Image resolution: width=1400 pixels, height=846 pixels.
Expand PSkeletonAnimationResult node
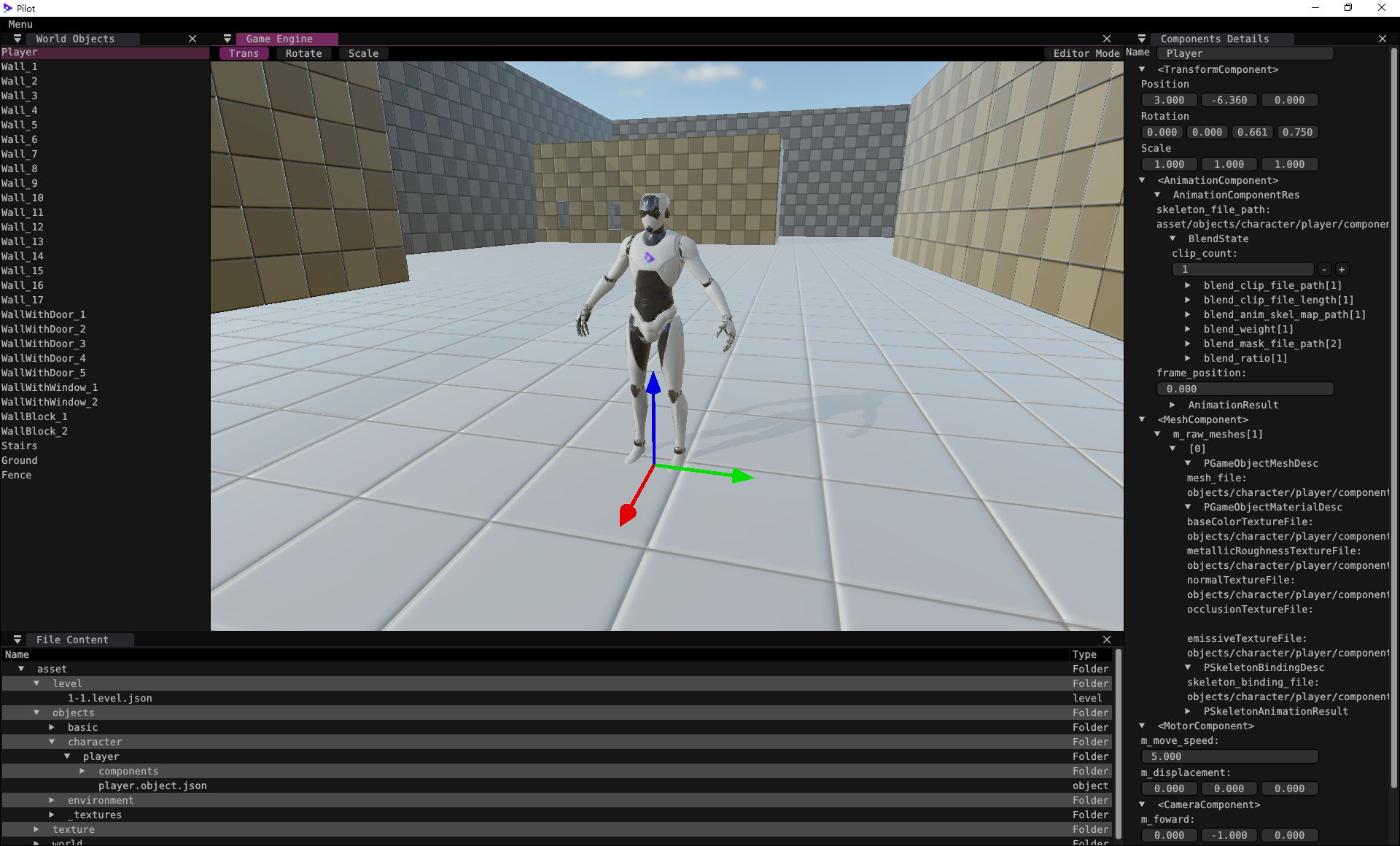1188,711
